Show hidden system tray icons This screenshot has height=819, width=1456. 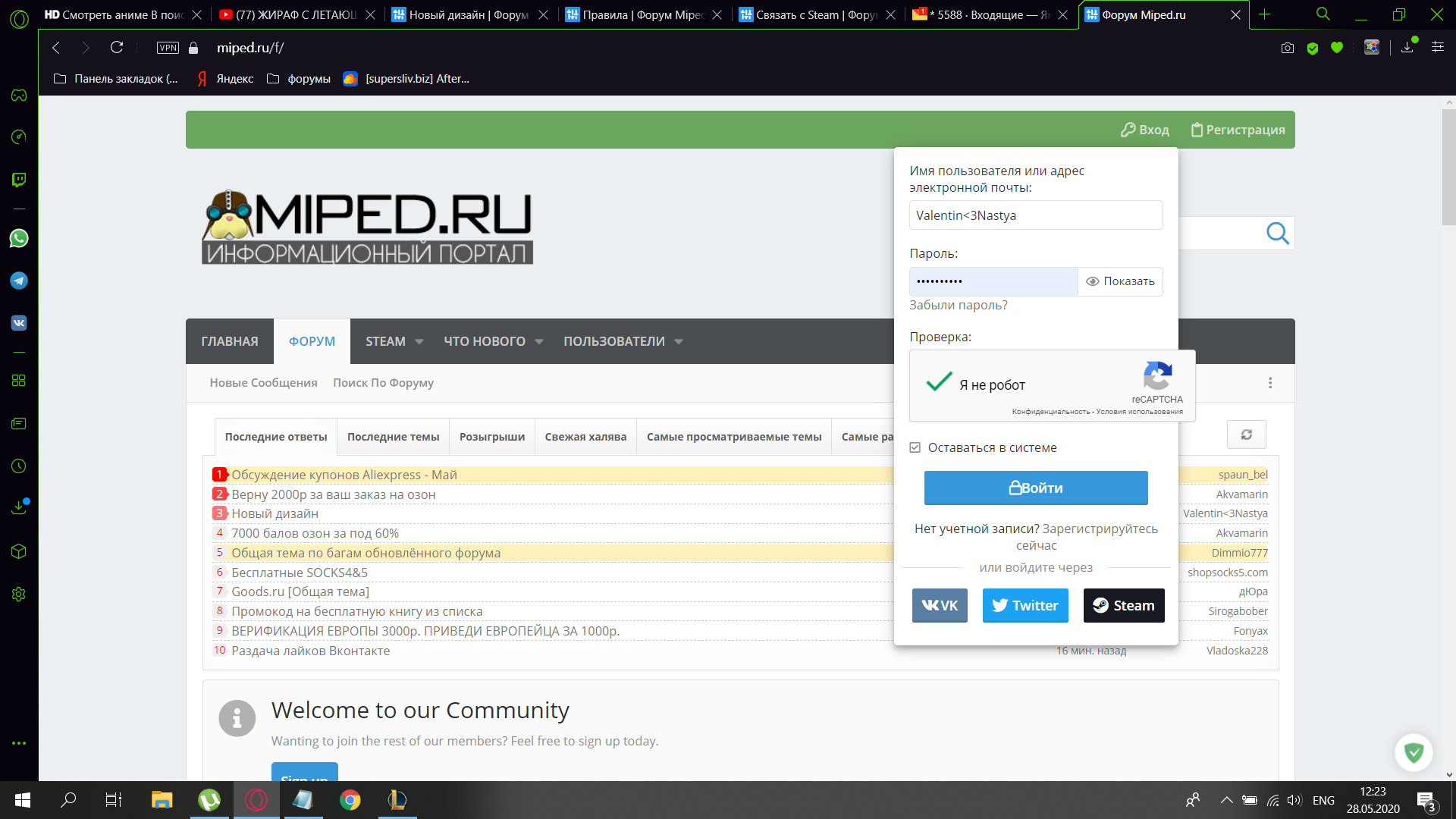(1226, 800)
